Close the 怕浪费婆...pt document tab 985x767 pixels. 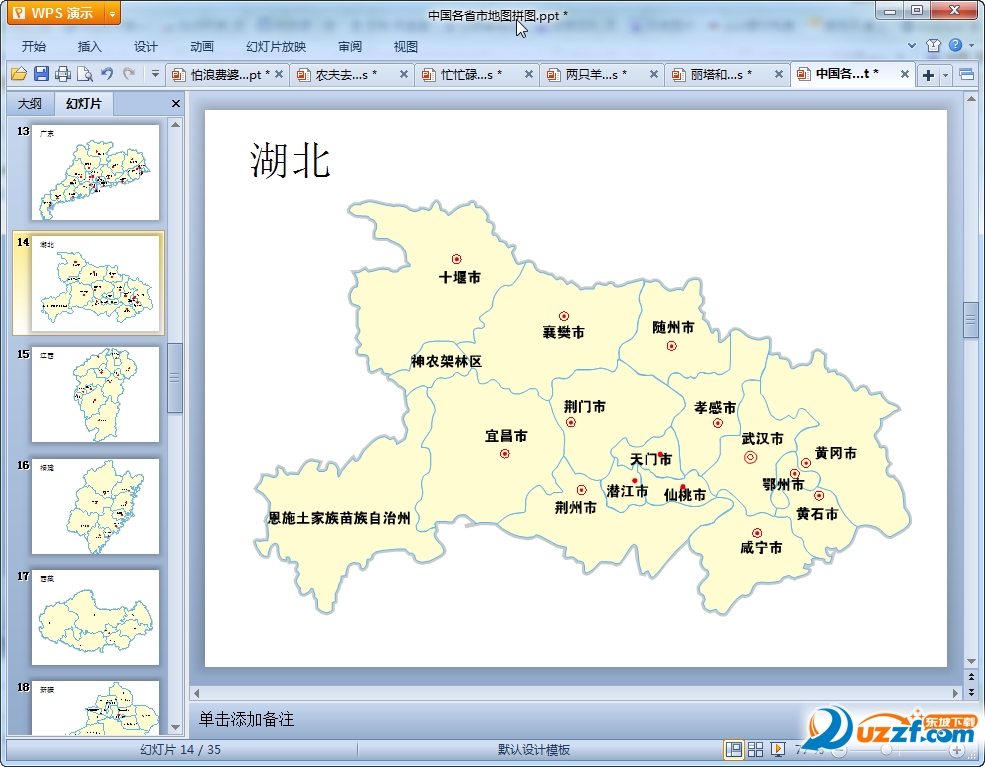point(279,74)
